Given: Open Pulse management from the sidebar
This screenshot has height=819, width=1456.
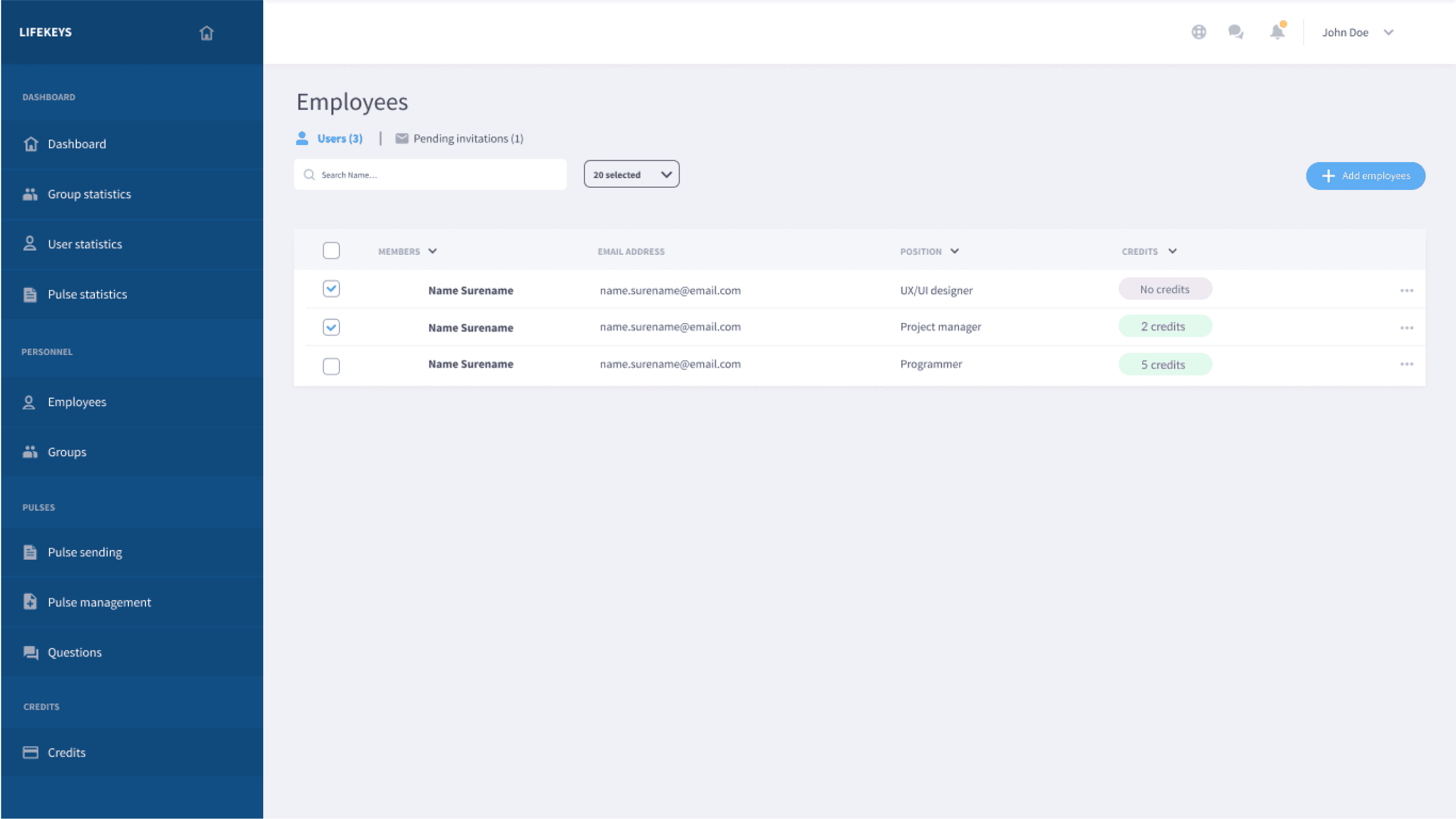Looking at the screenshot, I should (99, 602).
